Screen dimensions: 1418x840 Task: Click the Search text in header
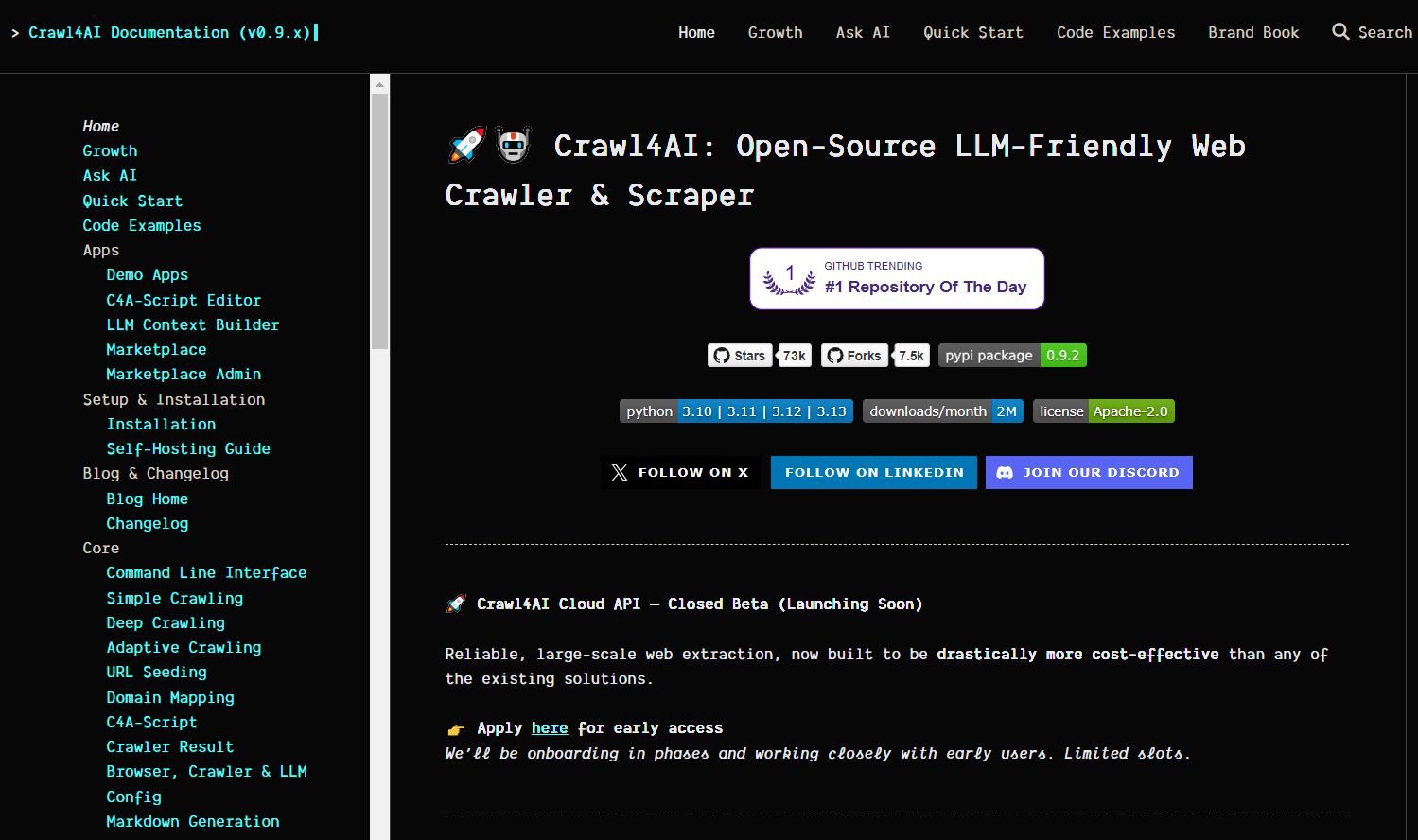[x=1385, y=32]
